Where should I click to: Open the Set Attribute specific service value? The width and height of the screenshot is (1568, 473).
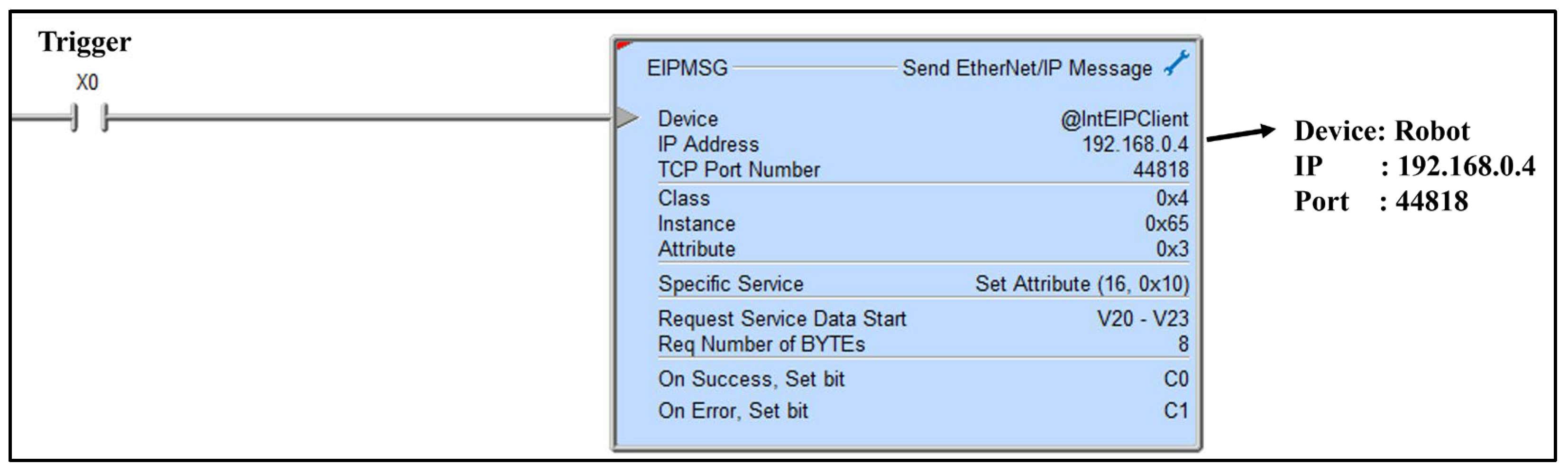point(1081,284)
